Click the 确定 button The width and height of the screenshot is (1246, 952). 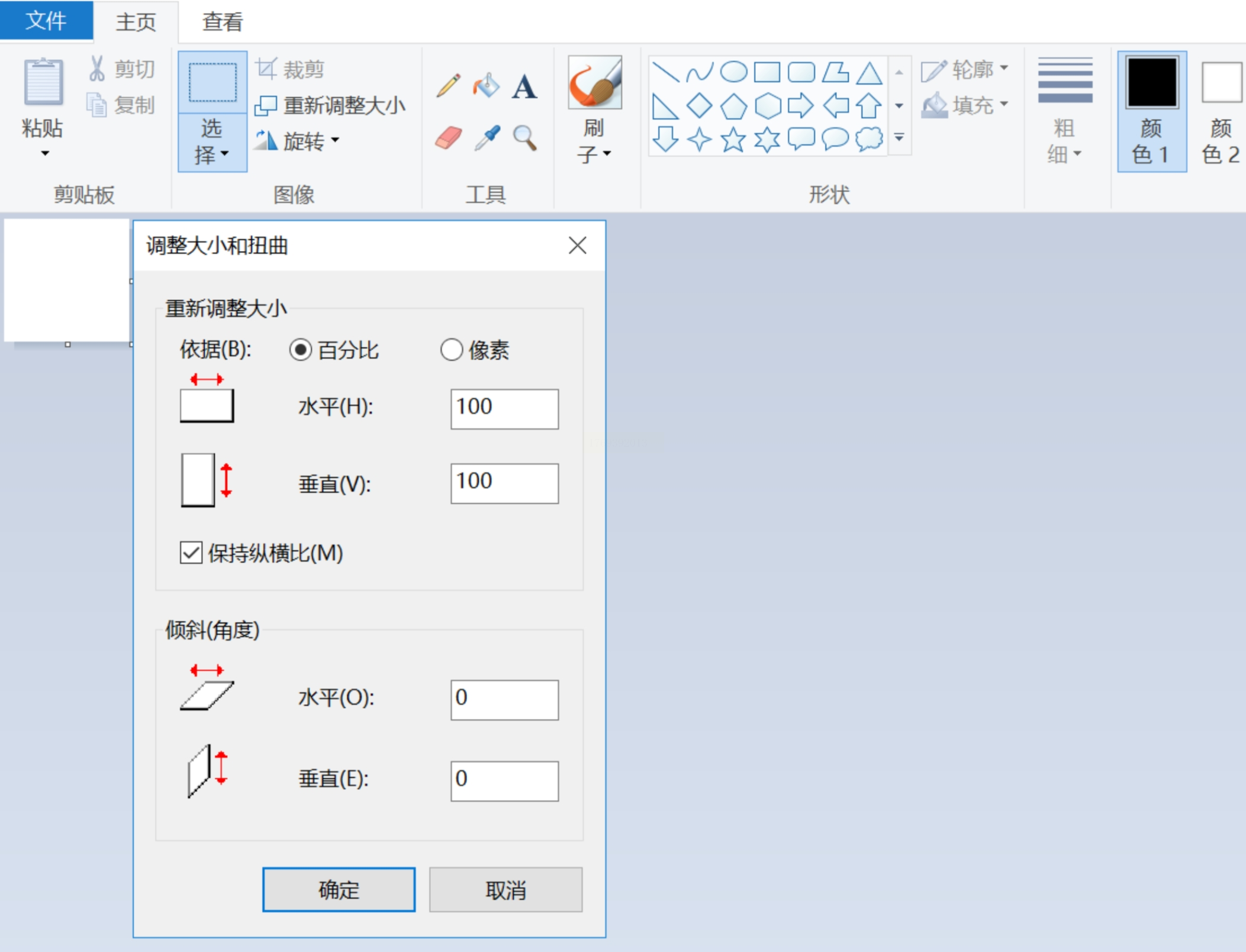(x=339, y=889)
